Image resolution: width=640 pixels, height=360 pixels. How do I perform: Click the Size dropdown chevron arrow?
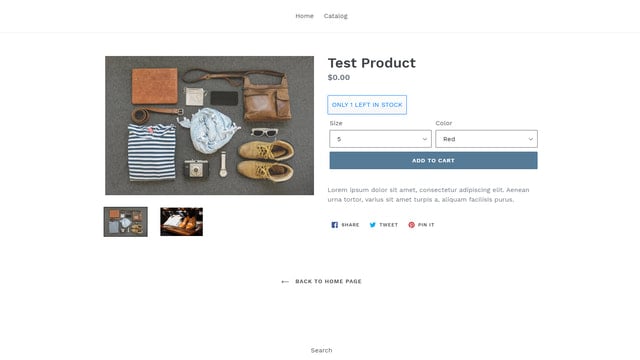[x=424, y=139]
